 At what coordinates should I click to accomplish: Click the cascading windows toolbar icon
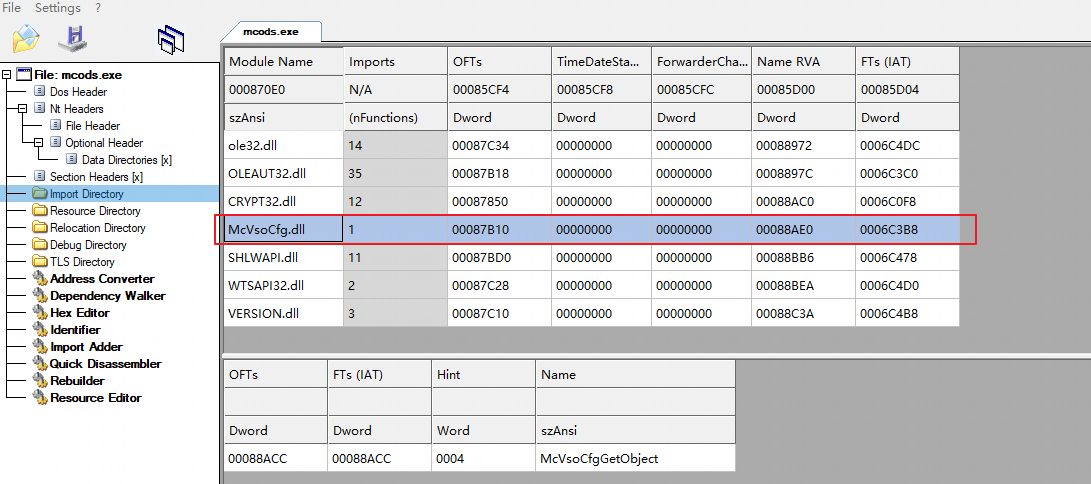point(171,40)
